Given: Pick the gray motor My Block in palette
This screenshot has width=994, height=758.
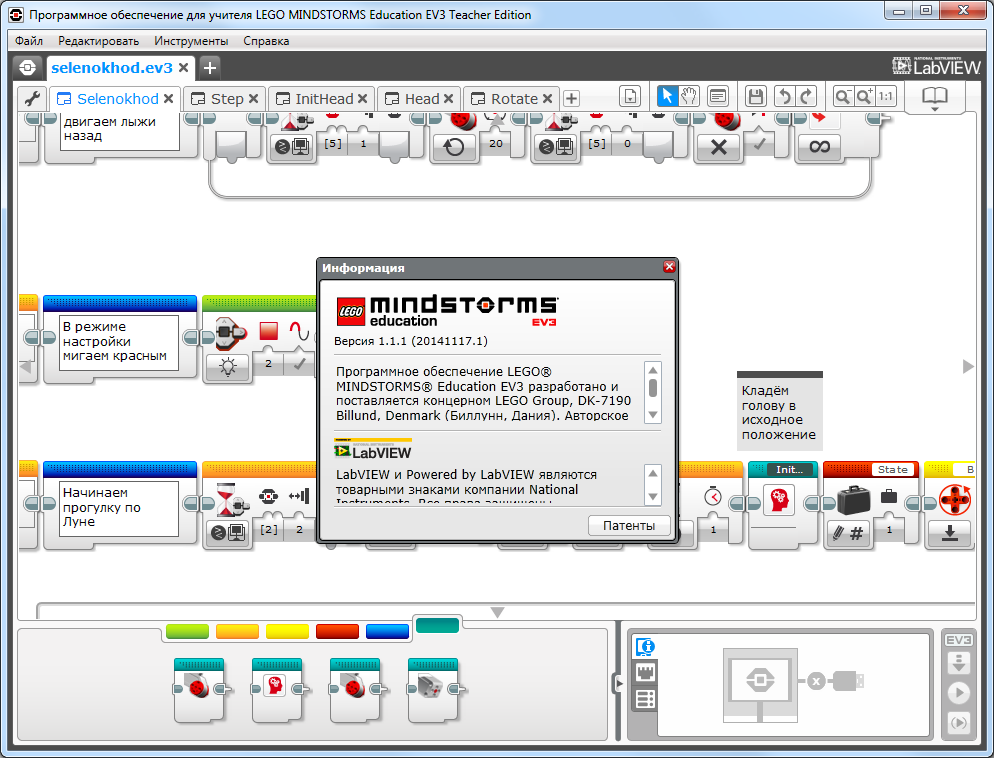Looking at the screenshot, I should click(x=433, y=691).
